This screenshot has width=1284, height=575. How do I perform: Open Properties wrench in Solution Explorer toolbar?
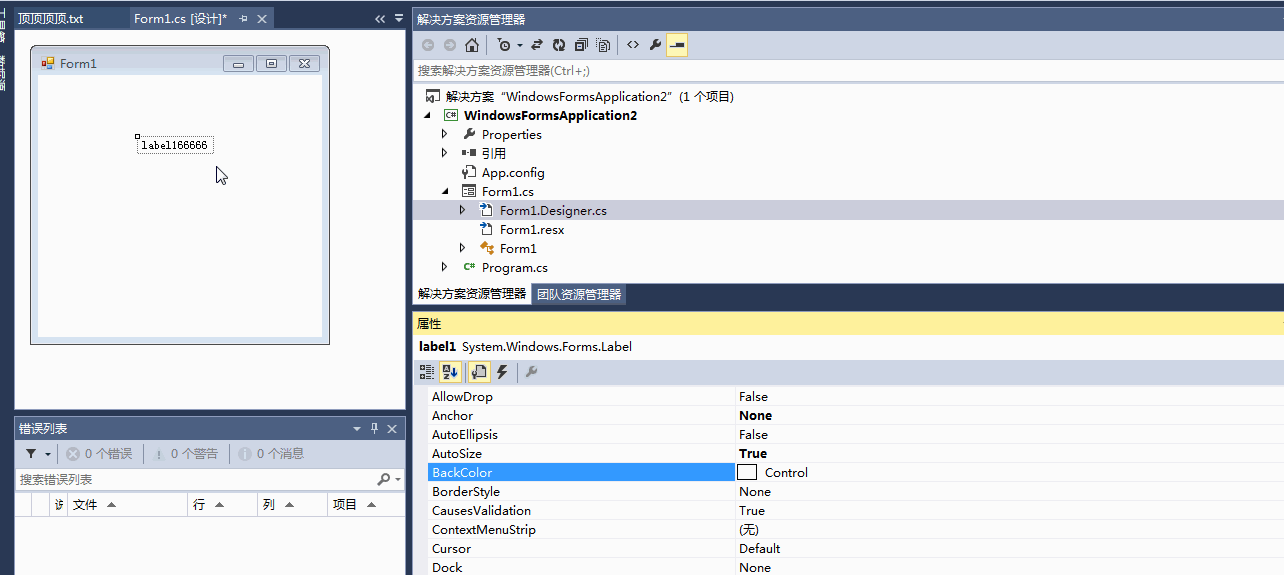click(x=655, y=45)
